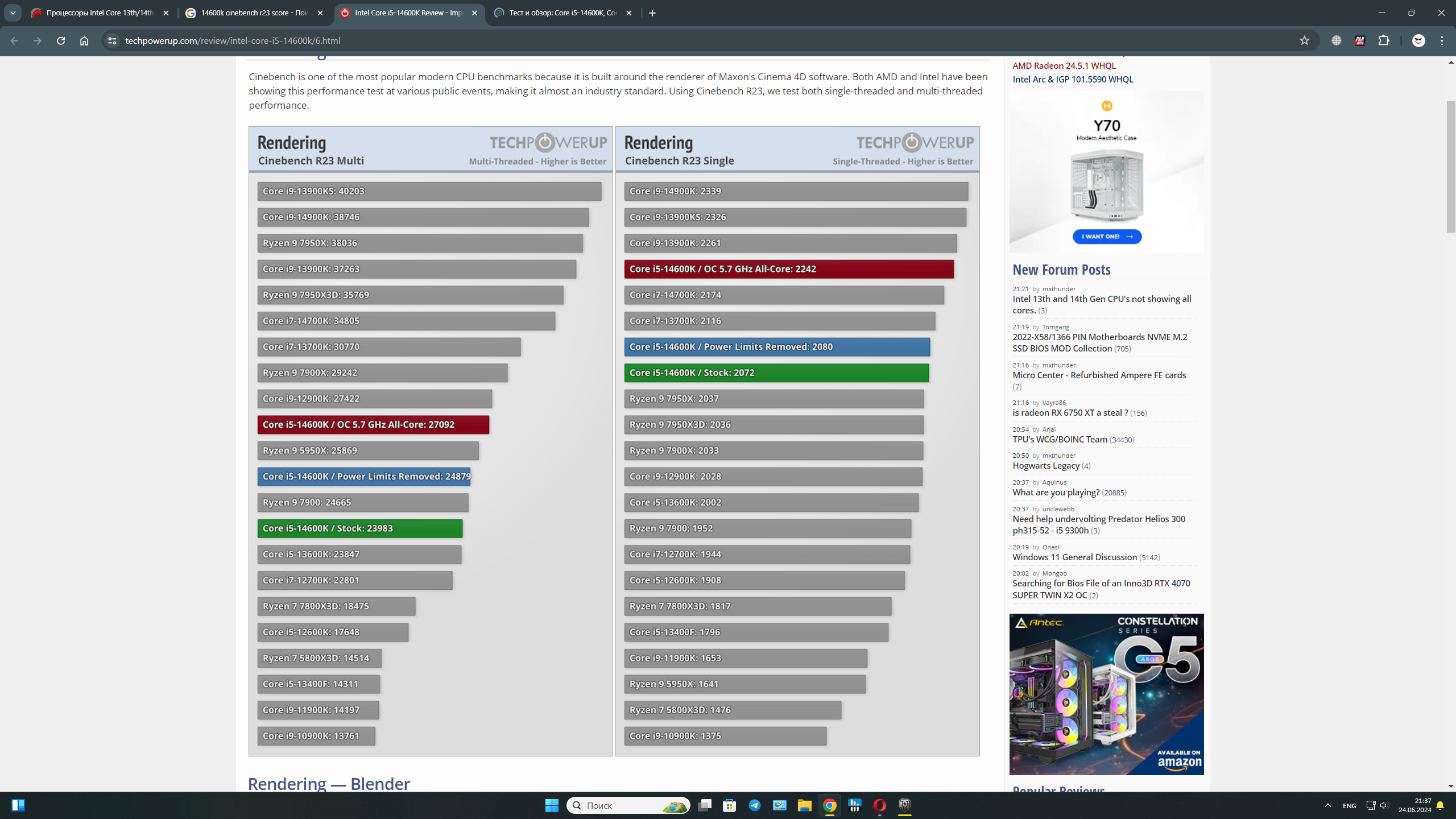Click I WANT ONE button in Y70 ad
Image resolution: width=1456 pixels, height=819 pixels.
click(x=1107, y=236)
